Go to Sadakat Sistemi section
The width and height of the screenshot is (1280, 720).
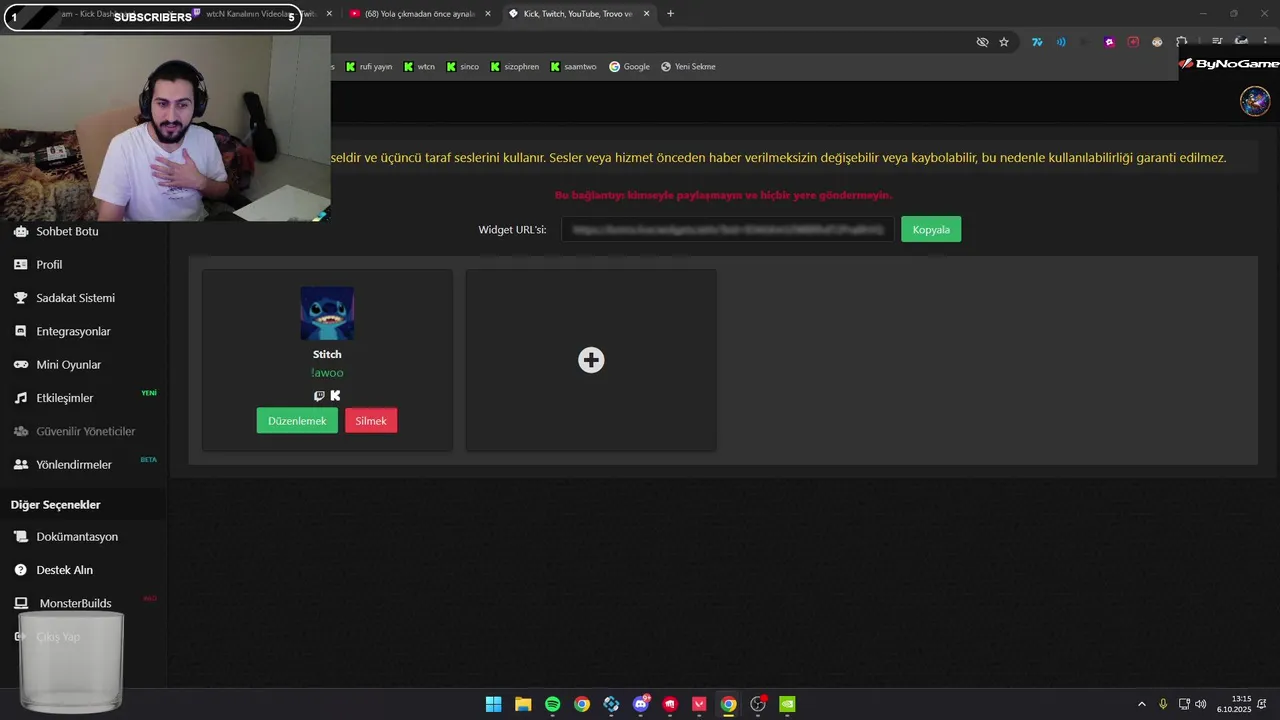[x=75, y=298]
